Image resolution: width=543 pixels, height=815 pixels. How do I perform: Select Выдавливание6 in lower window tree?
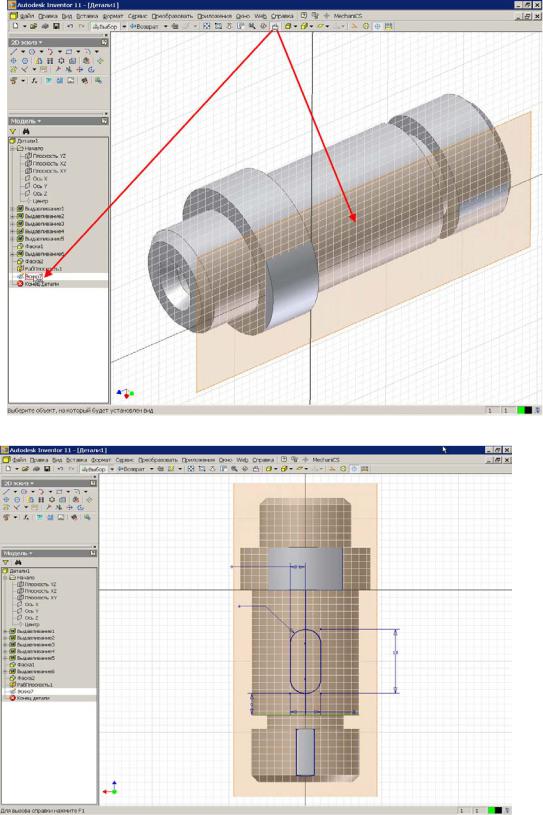(x=32, y=672)
